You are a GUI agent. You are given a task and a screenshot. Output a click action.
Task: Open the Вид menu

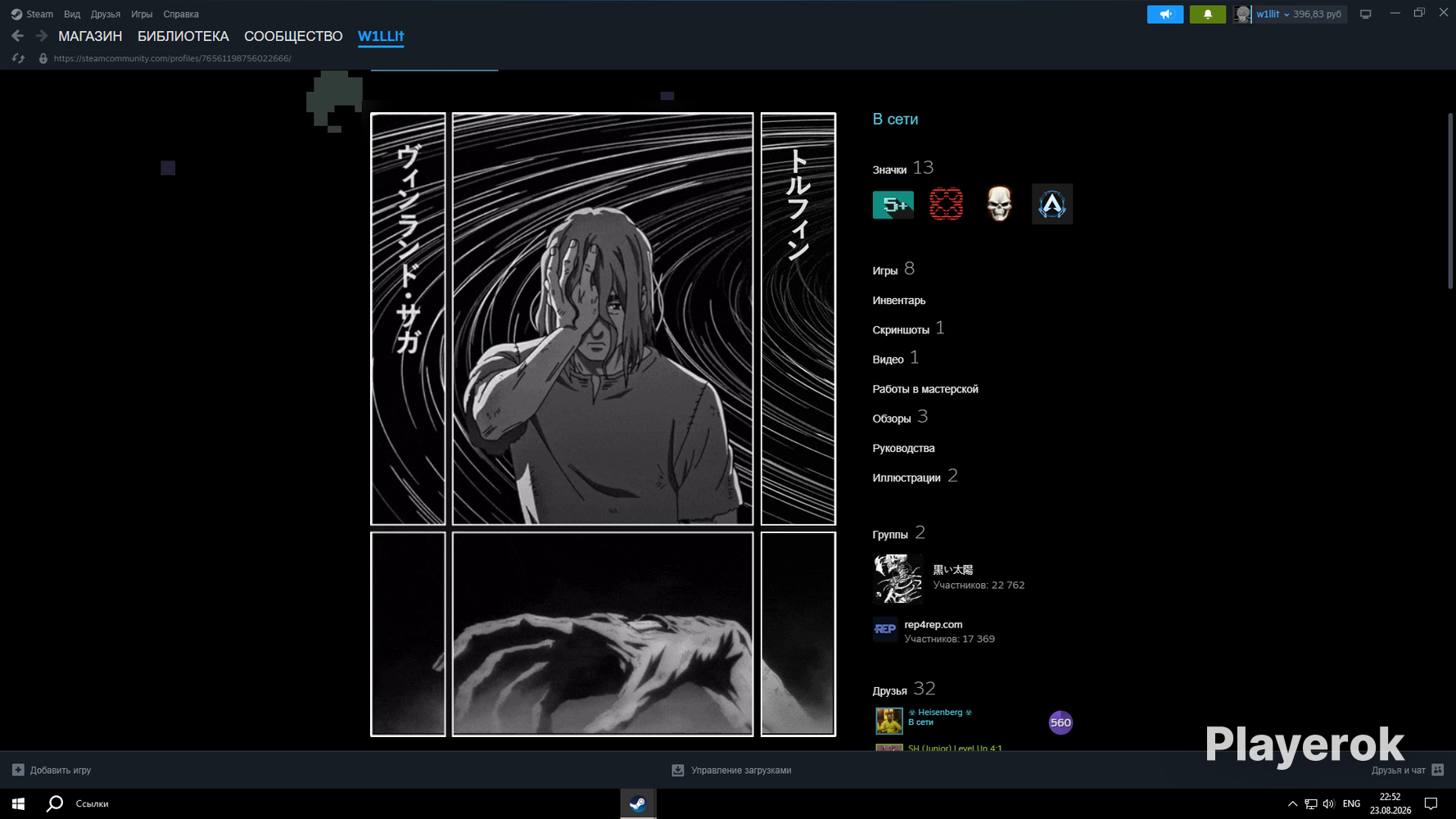pos(72,14)
